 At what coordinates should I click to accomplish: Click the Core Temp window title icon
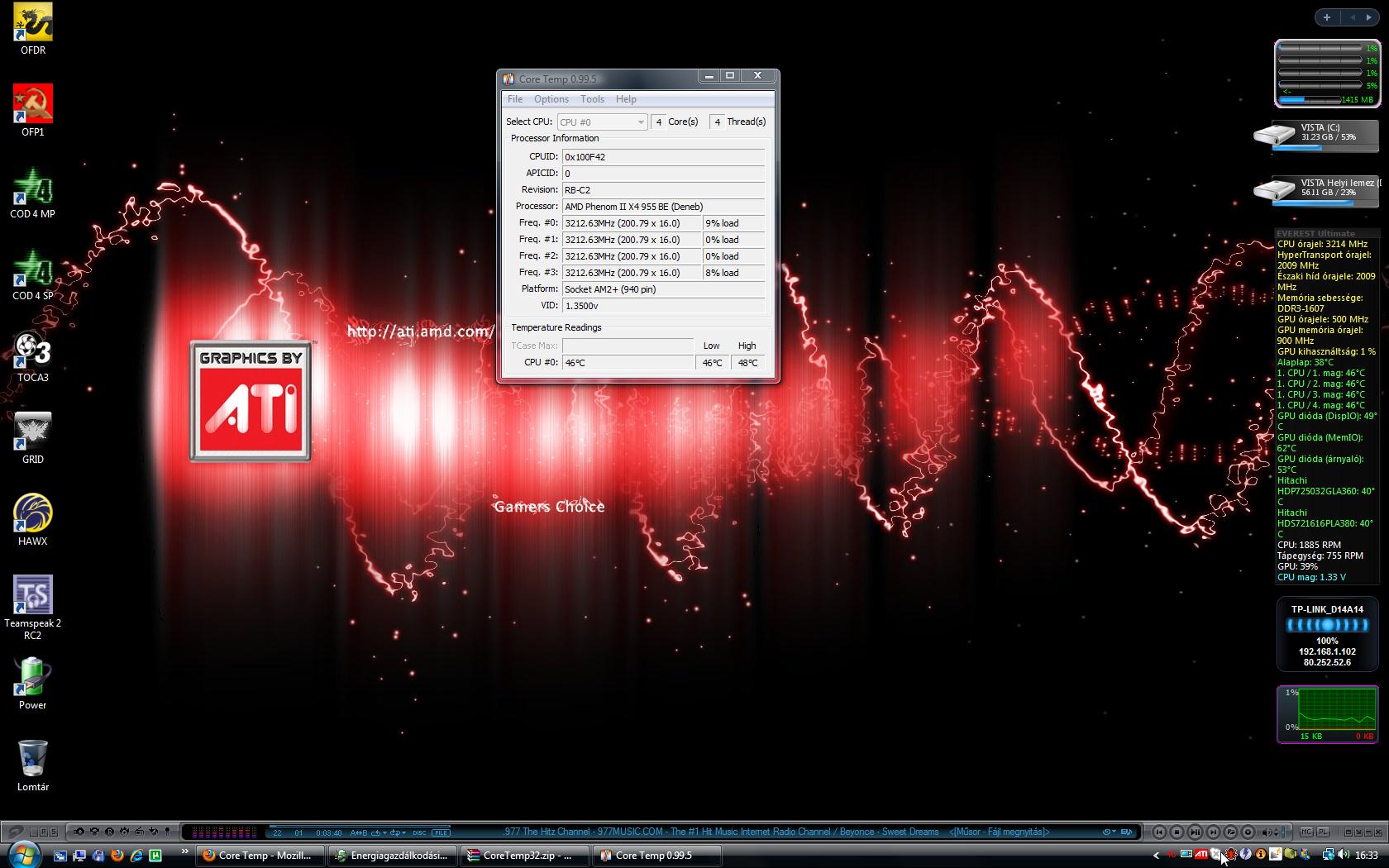pos(509,79)
